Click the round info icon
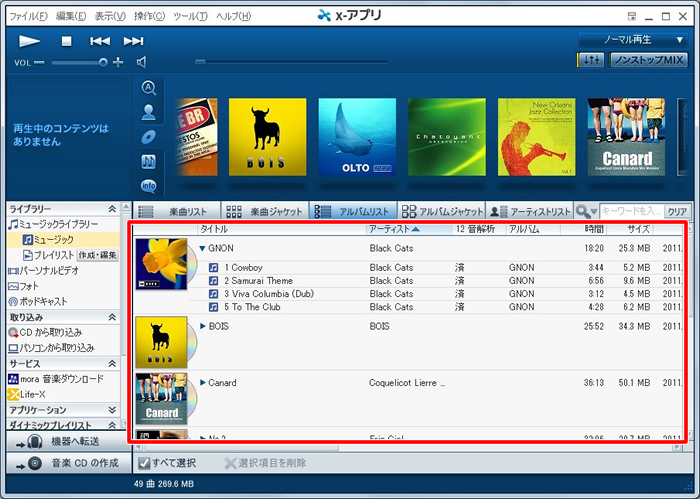This screenshot has width=700, height=499. [149, 186]
